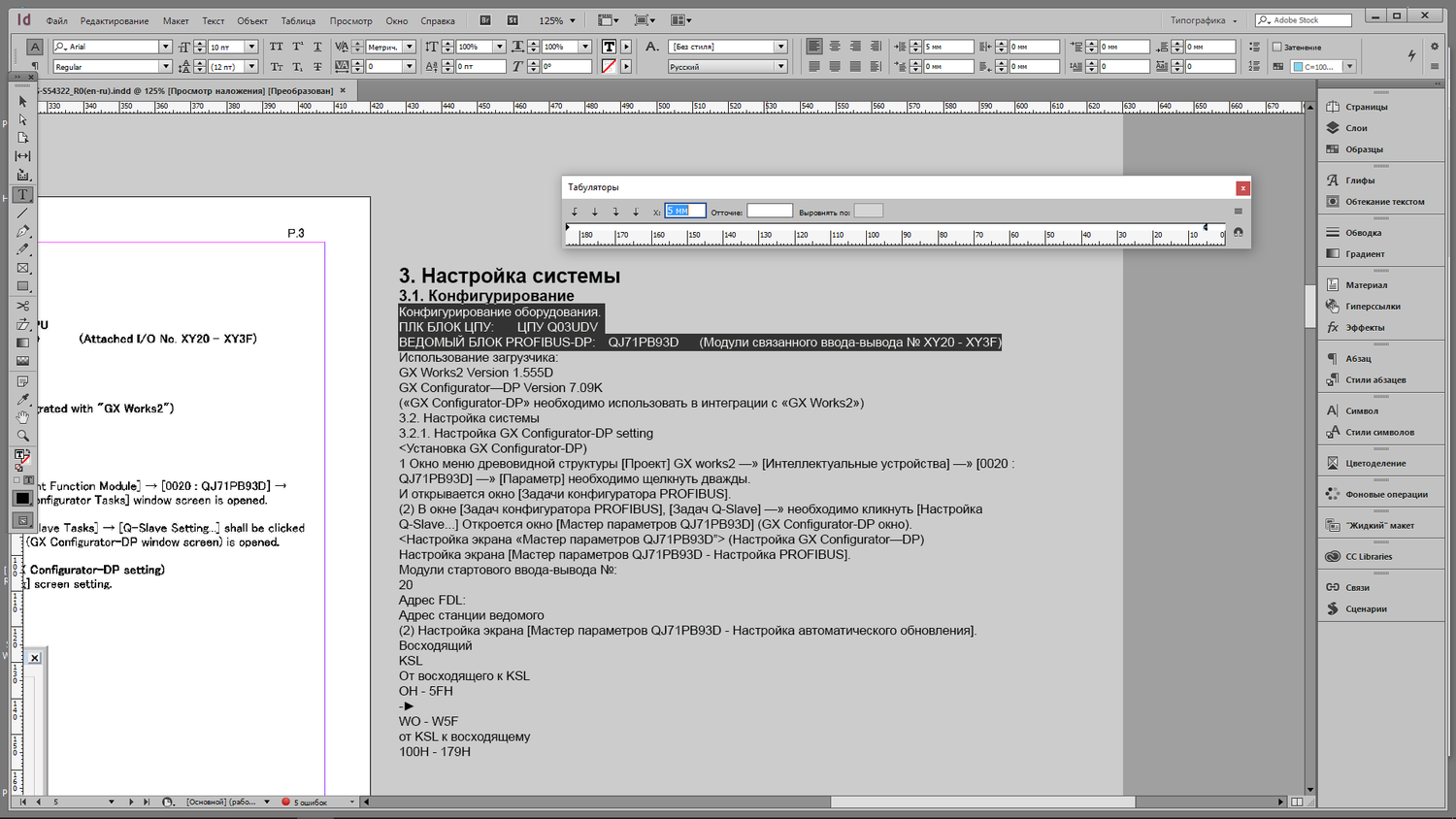Select the Gap tool
Image resolution: width=1456 pixels, height=819 pixels.
pos(22,156)
